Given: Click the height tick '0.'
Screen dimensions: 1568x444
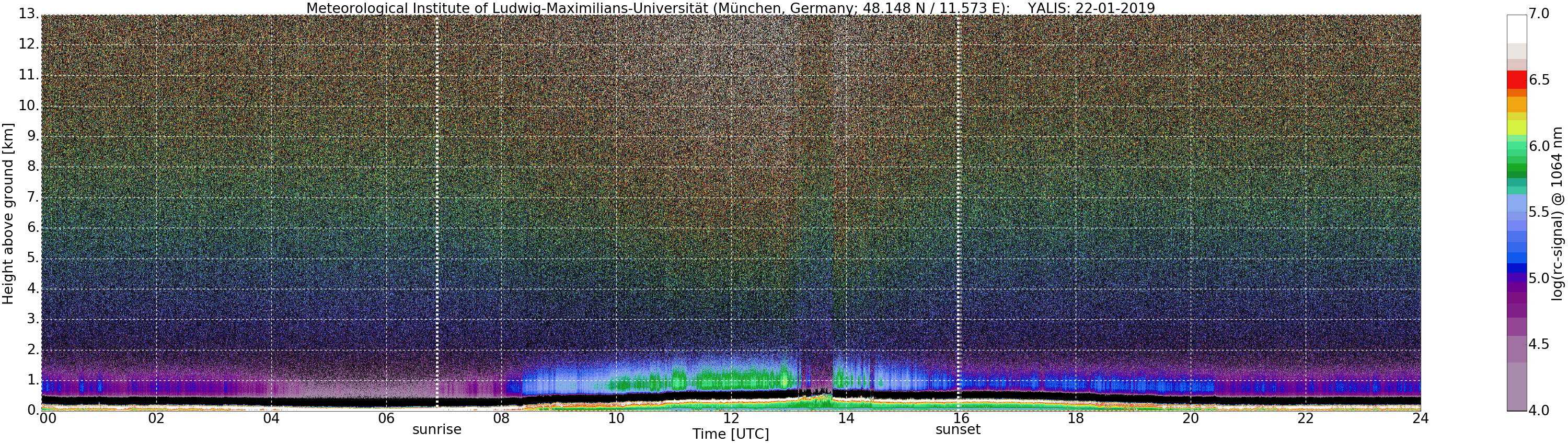Looking at the screenshot, I should coord(32,410).
